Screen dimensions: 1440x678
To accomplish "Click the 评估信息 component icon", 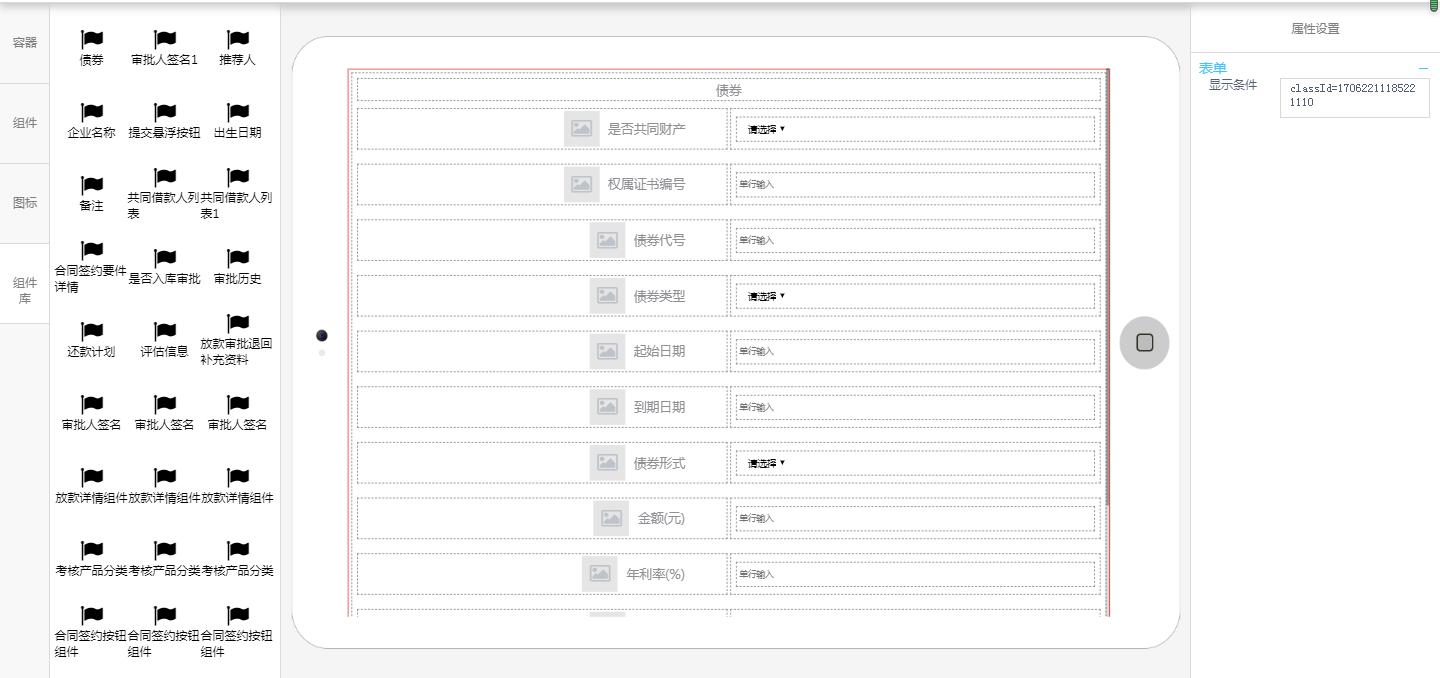I will (165, 331).
